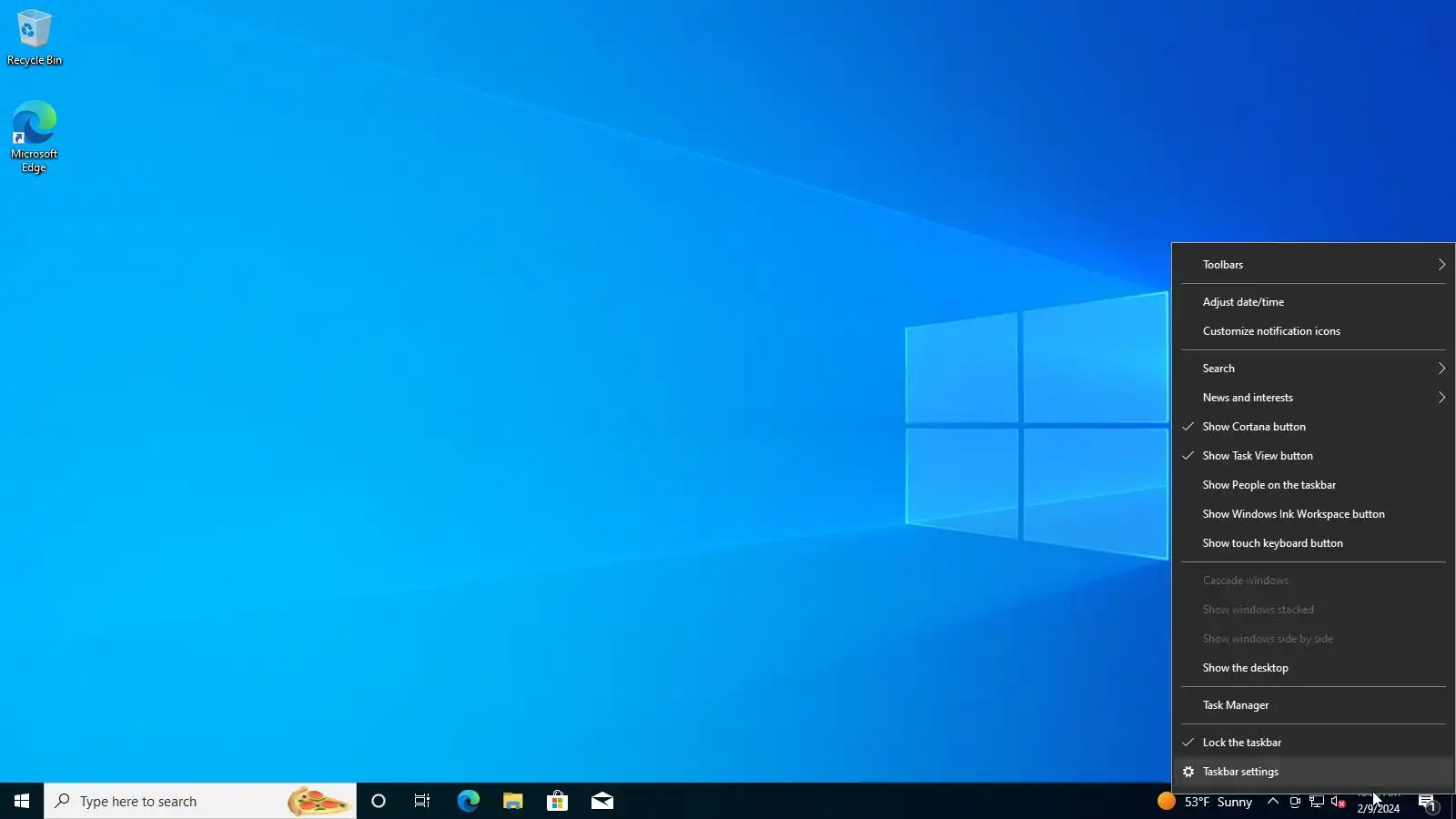Screen dimensions: 1456x819
Task: Open the Recycle Bin desktop icon
Action: (35, 38)
